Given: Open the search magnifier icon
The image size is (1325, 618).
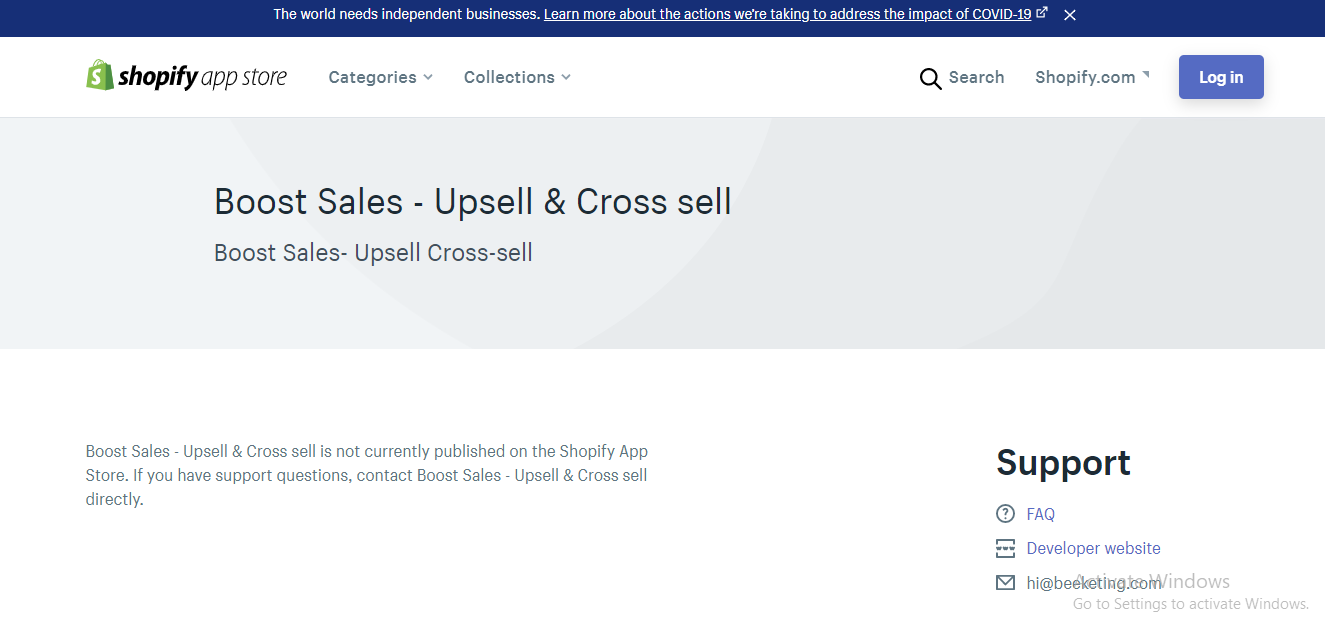Looking at the screenshot, I should pyautogui.click(x=930, y=78).
